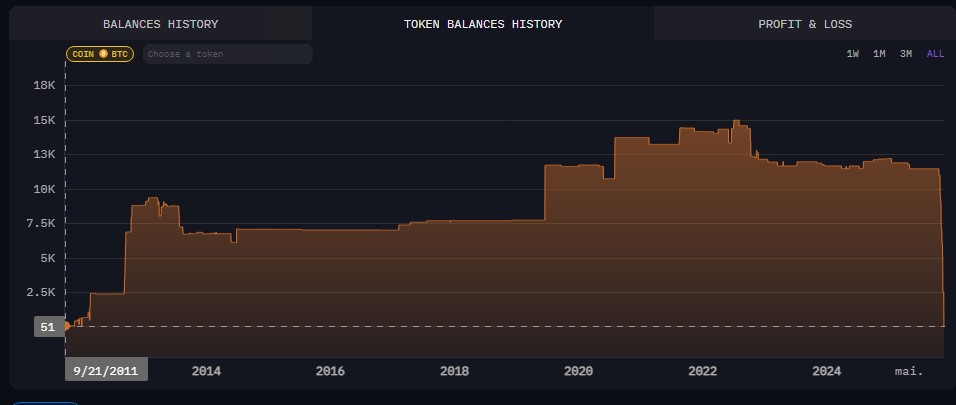
Task: Click the 51 value label on the y-axis
Action: pyautogui.click(x=48, y=327)
